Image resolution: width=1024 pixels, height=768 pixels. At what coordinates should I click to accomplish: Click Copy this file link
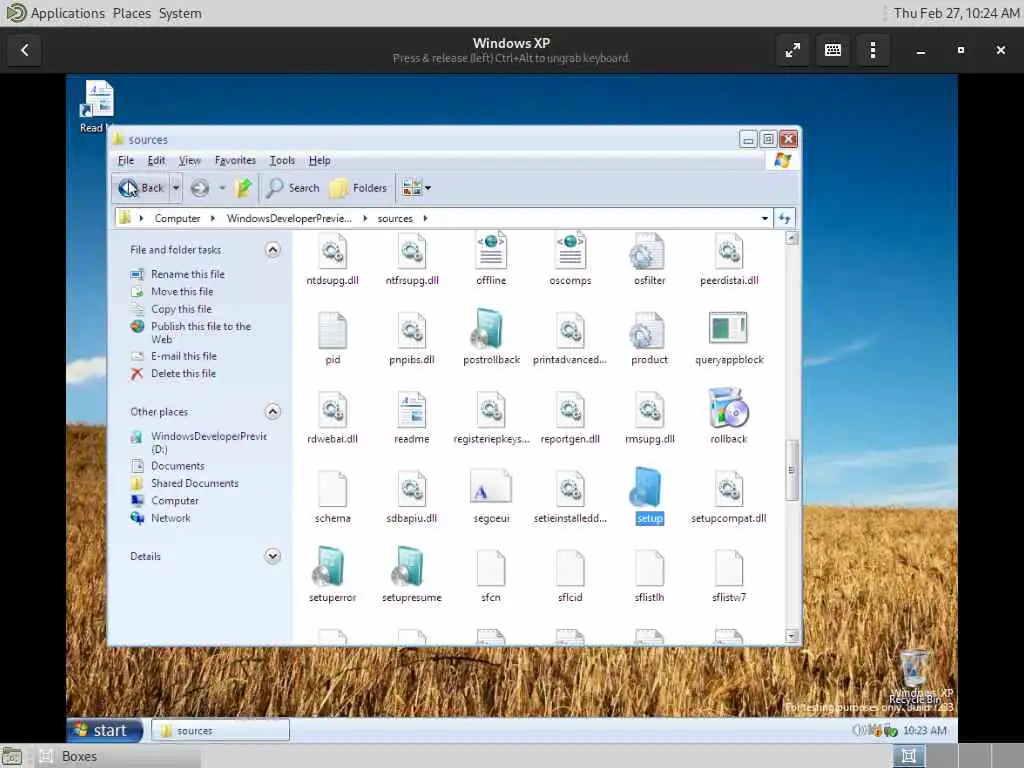pyautogui.click(x=182, y=309)
